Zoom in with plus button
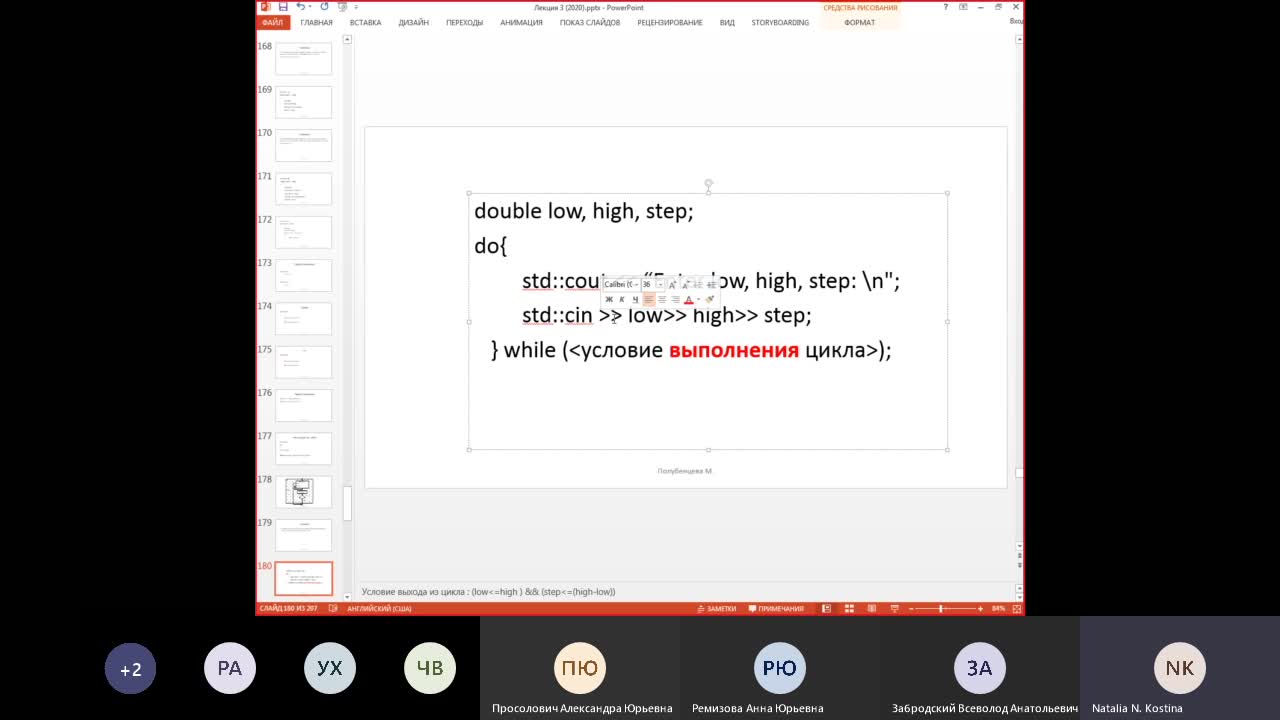Image resolution: width=1280 pixels, height=720 pixels. point(980,608)
